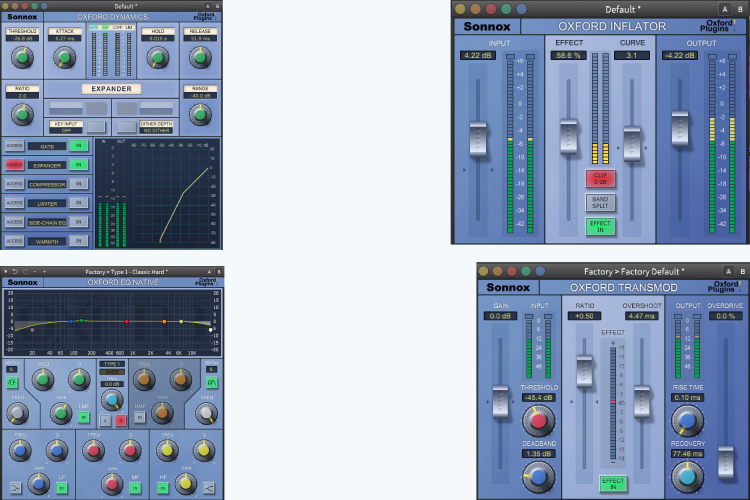Open Factory Default preset name in Oxford Transmod
Screen dimensions: 750x500
pos(634,272)
